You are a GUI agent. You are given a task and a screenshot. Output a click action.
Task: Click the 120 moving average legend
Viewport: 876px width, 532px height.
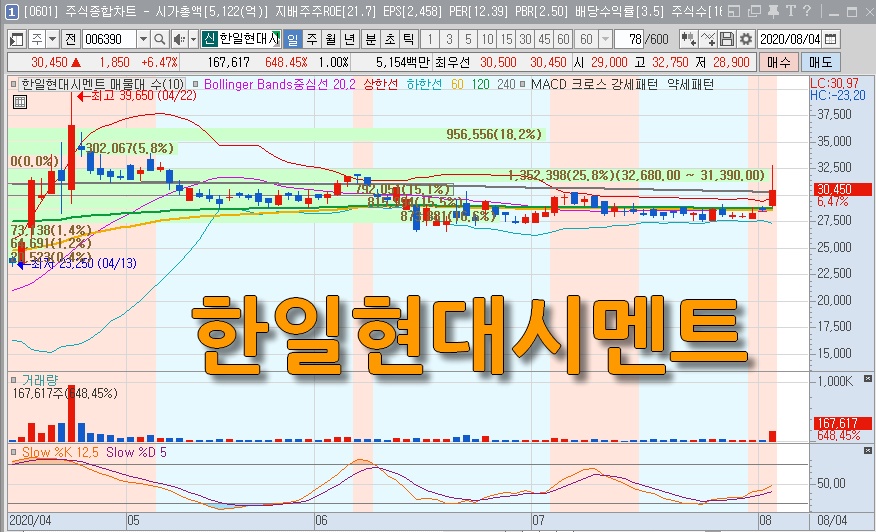click(x=480, y=84)
